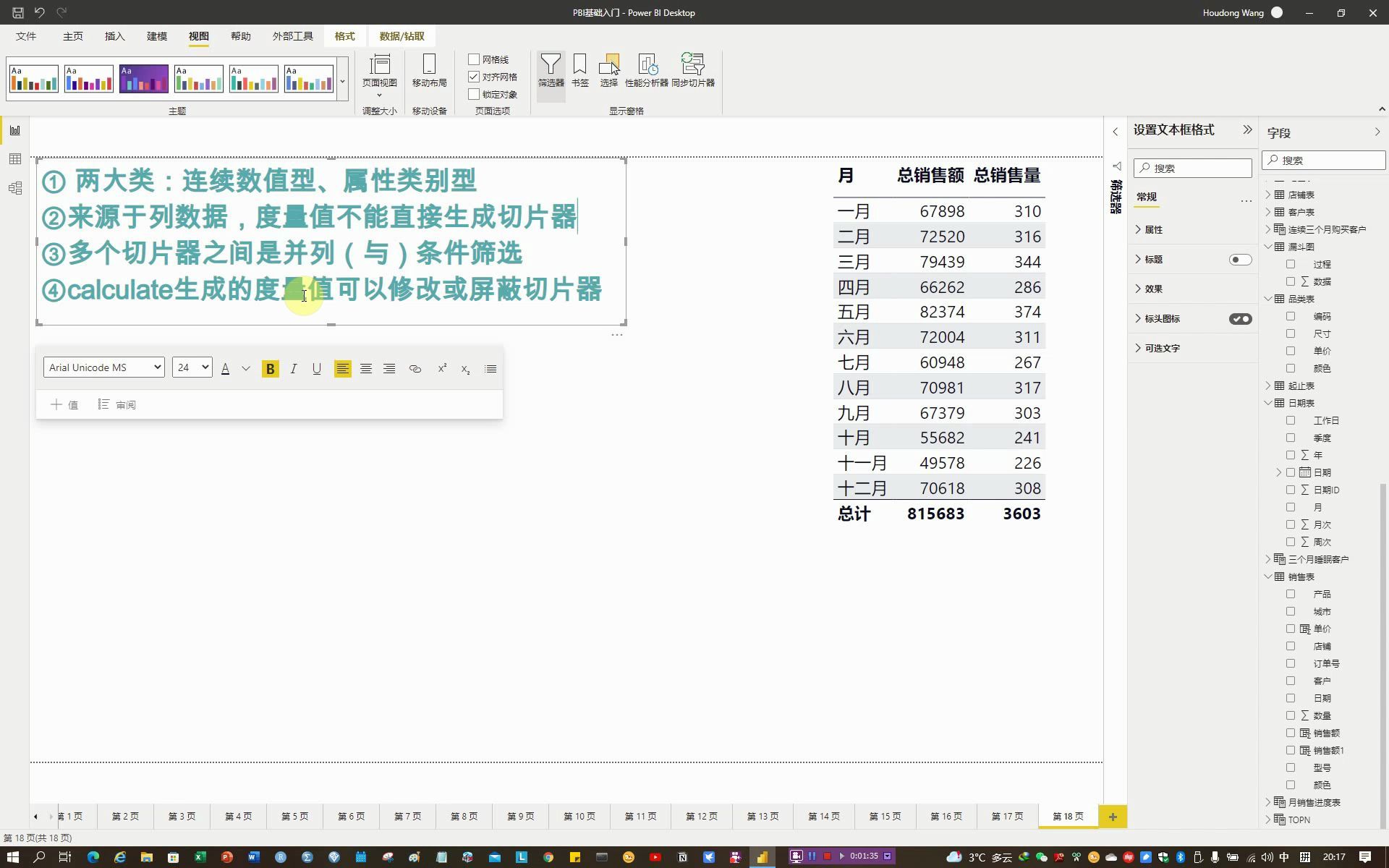Turn on the 标题 title toggle

1240,260
